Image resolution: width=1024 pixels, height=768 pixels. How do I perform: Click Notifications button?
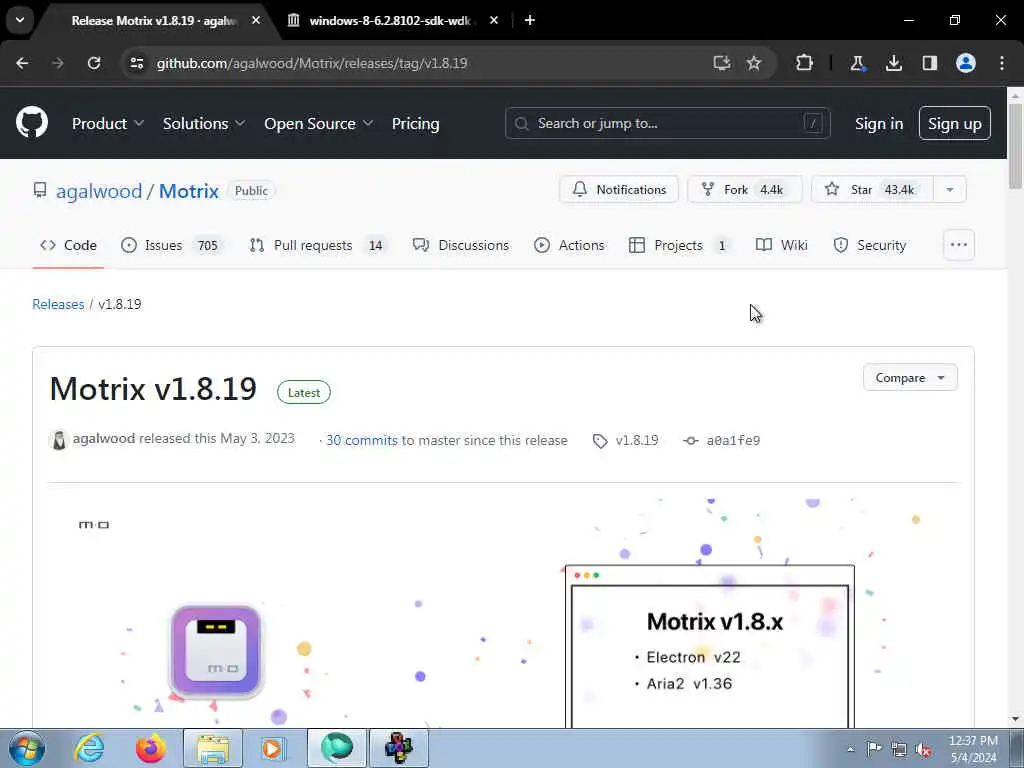click(618, 189)
